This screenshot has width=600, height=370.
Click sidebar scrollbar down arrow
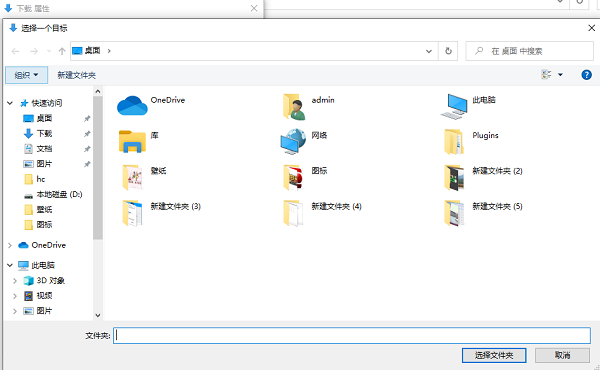point(98,315)
